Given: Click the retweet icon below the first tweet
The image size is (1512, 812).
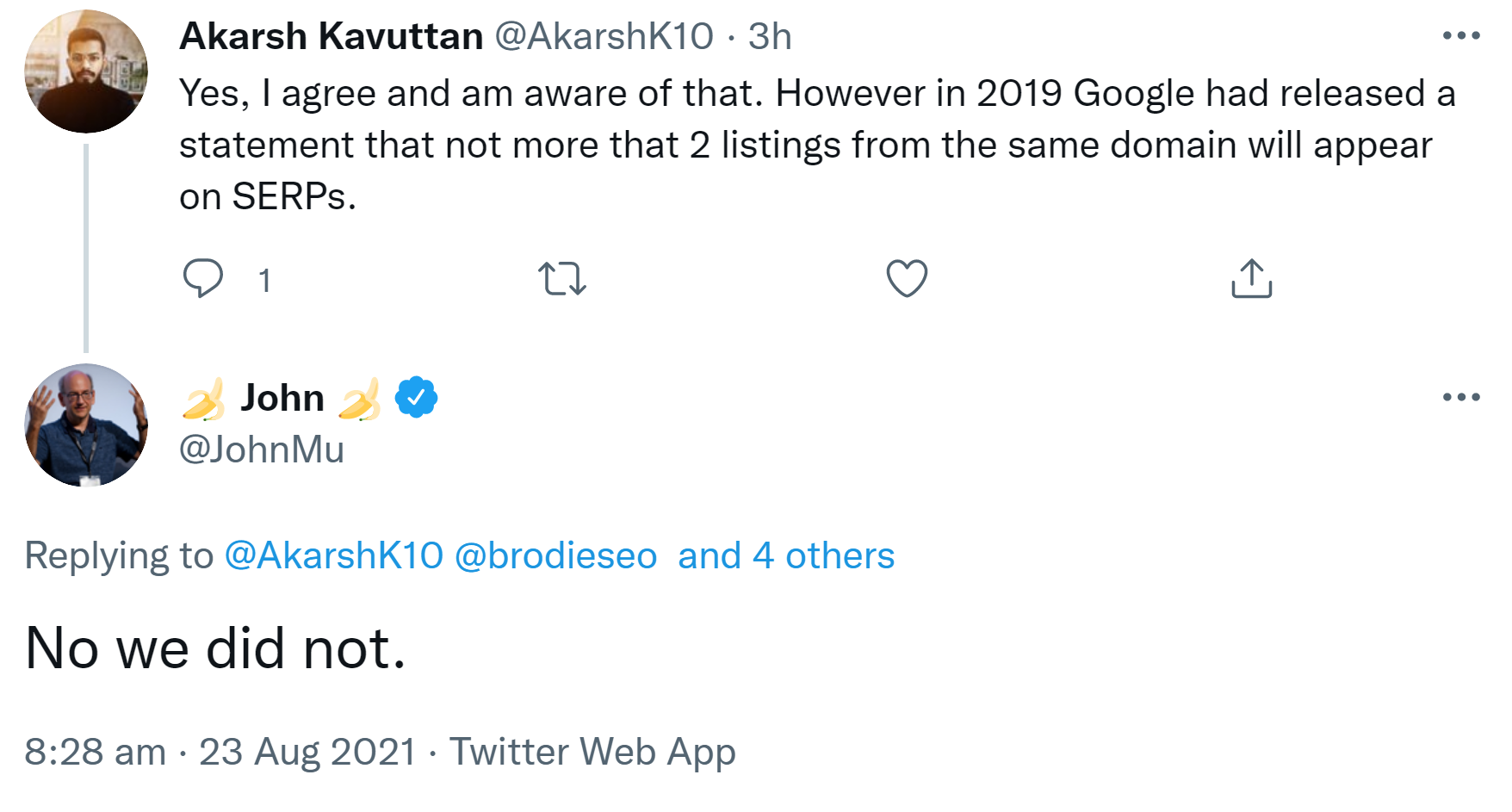Looking at the screenshot, I should pos(564,277).
